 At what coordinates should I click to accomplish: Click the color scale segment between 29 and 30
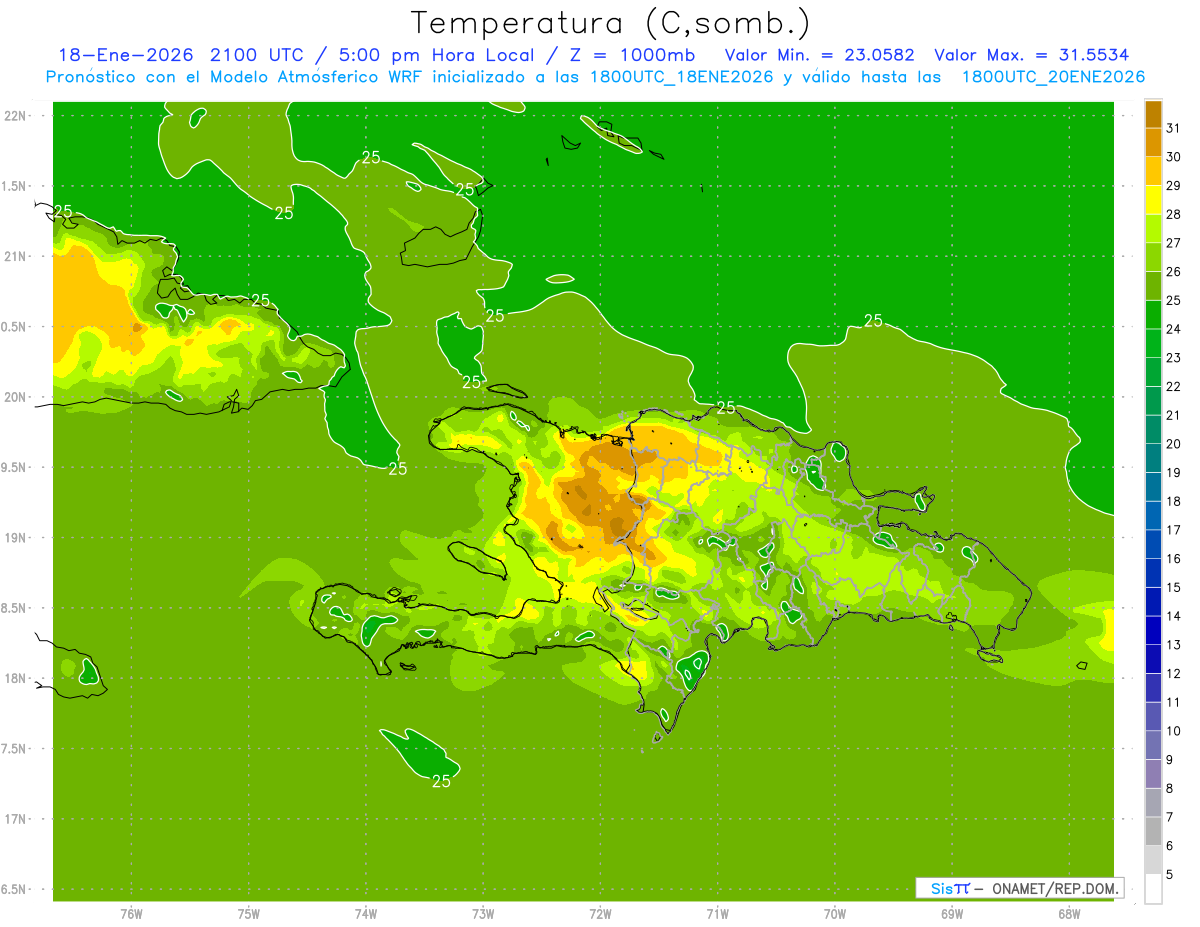(1153, 172)
